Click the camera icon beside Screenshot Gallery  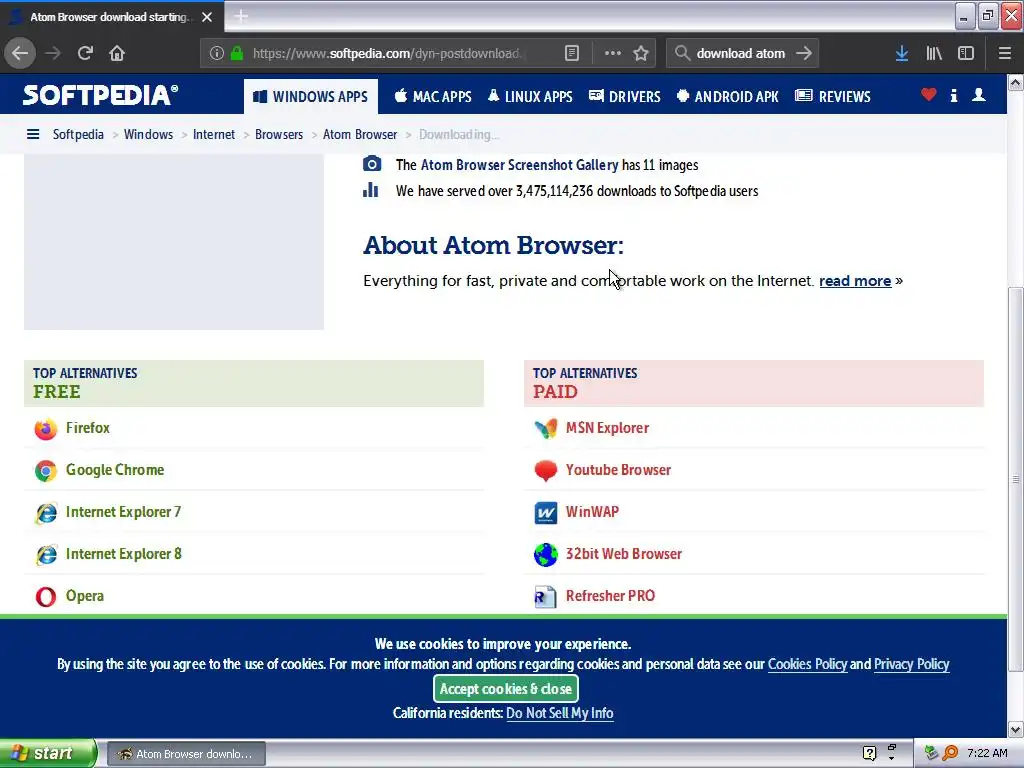pos(372,163)
